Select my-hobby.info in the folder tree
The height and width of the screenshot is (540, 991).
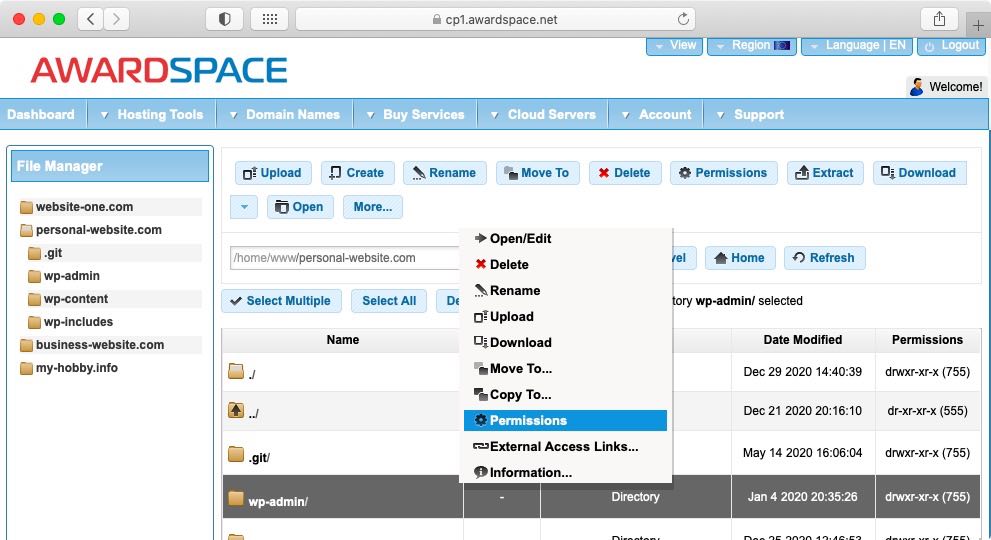click(x=76, y=367)
